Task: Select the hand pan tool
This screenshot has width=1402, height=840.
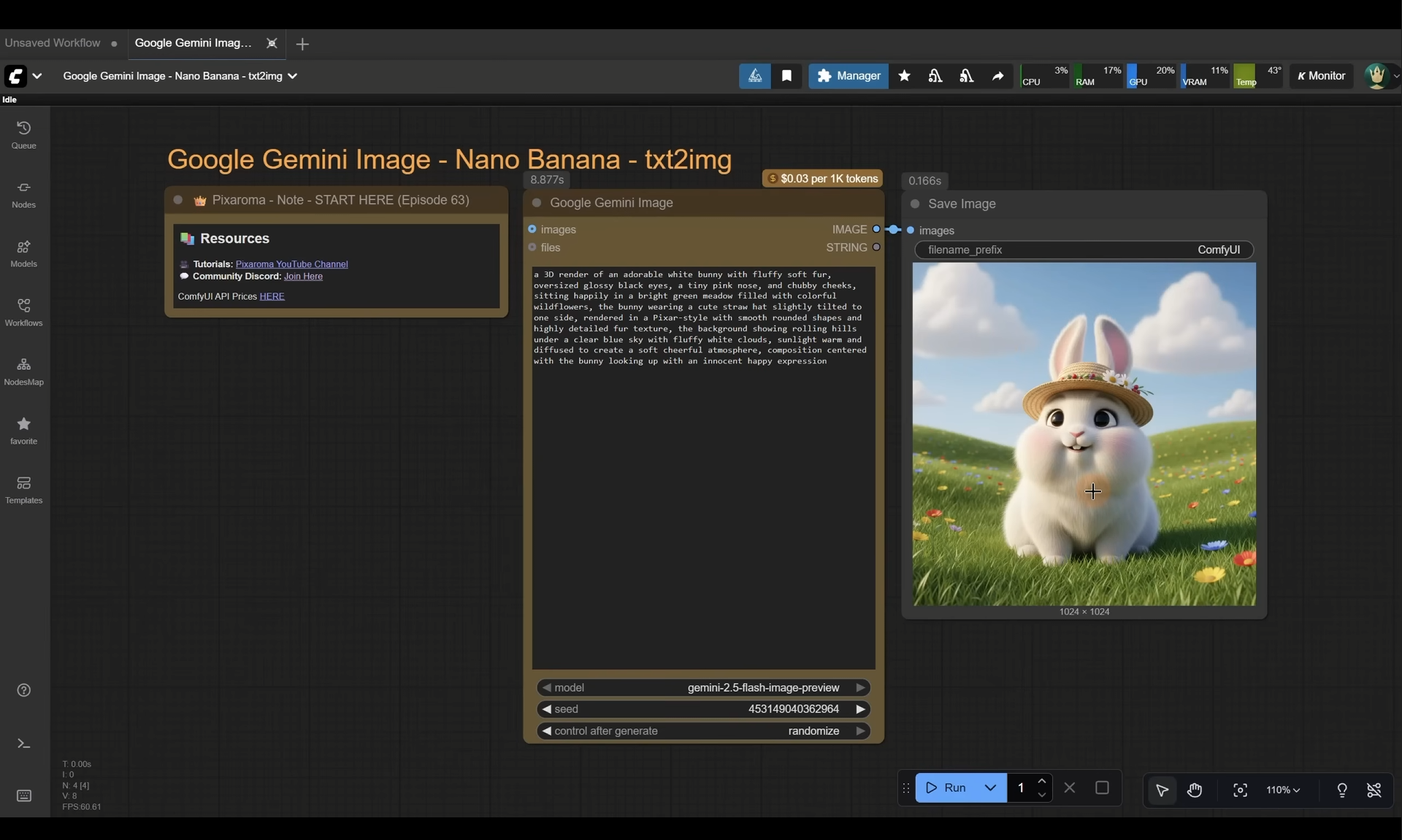Action: click(1195, 790)
